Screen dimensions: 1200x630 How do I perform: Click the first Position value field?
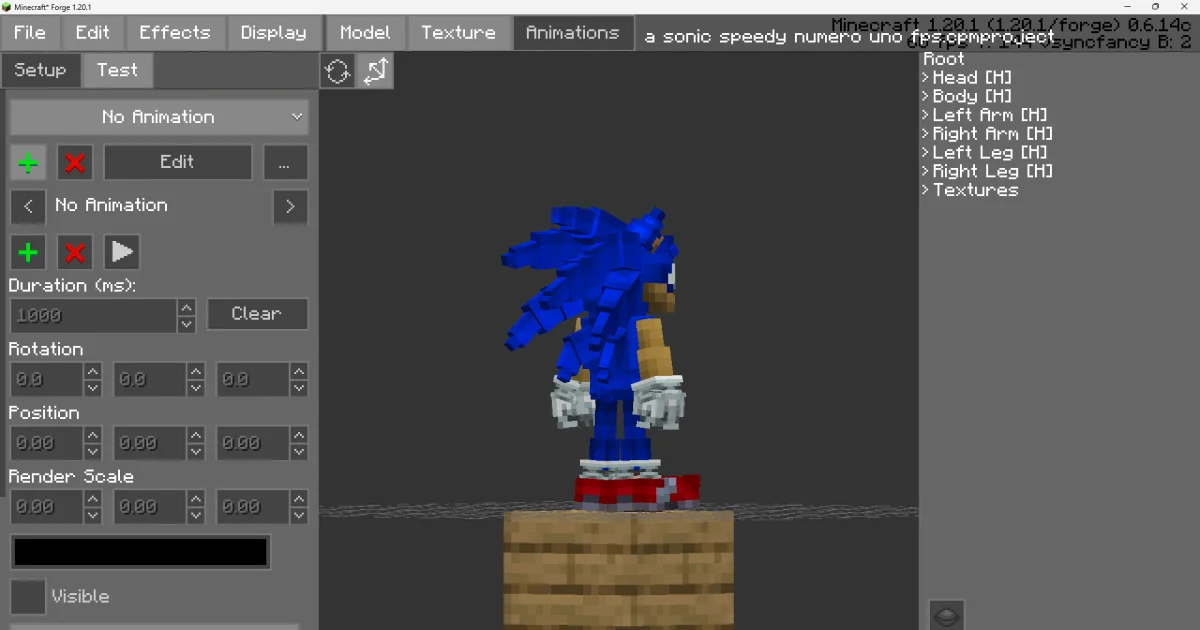click(46, 443)
